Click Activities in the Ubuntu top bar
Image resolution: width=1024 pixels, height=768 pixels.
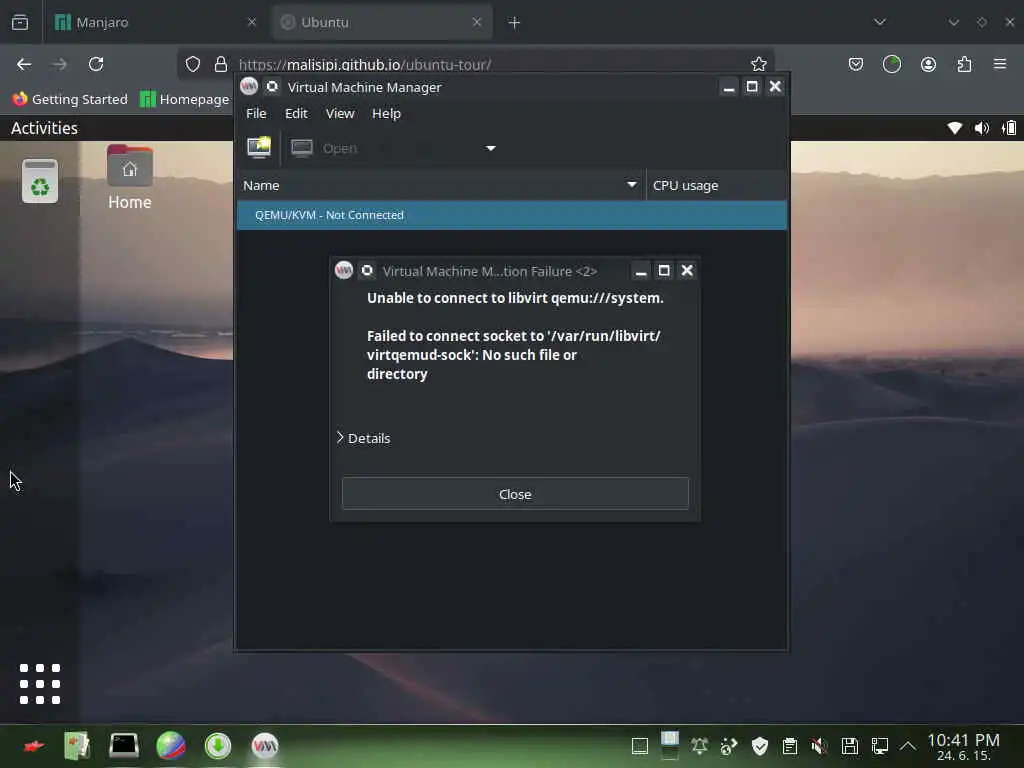point(44,128)
